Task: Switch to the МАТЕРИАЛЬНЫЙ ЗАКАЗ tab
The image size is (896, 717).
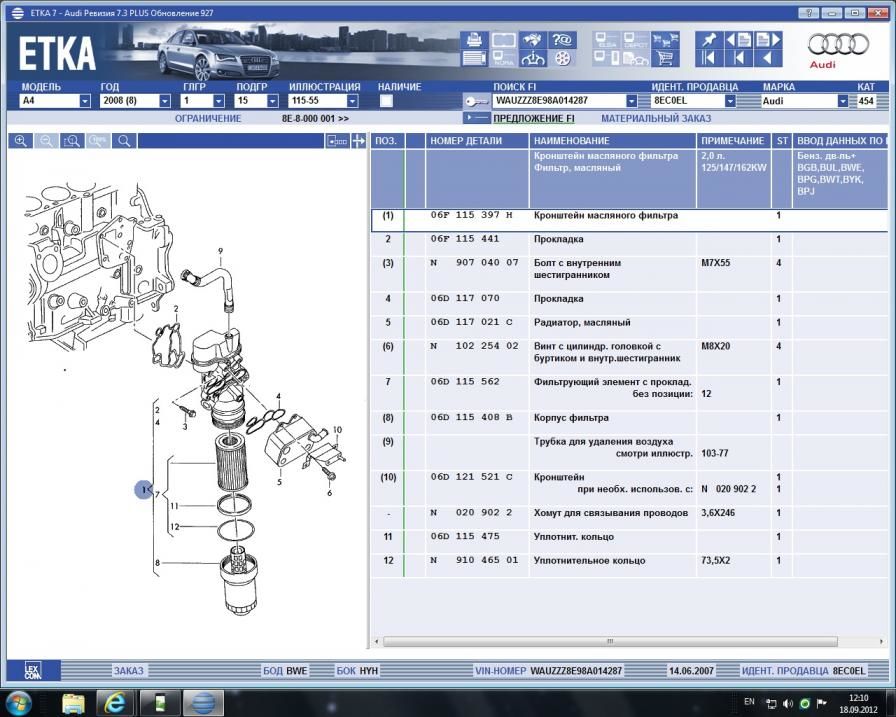Action: 656,118
